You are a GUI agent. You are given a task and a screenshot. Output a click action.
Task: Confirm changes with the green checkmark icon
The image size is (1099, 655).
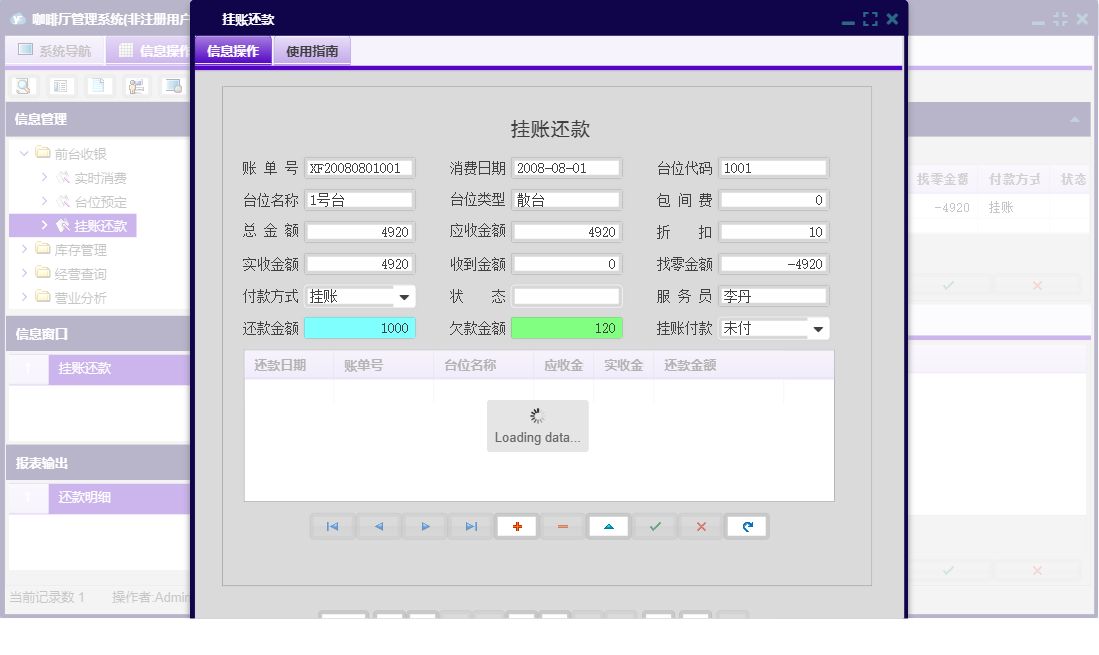(654, 526)
